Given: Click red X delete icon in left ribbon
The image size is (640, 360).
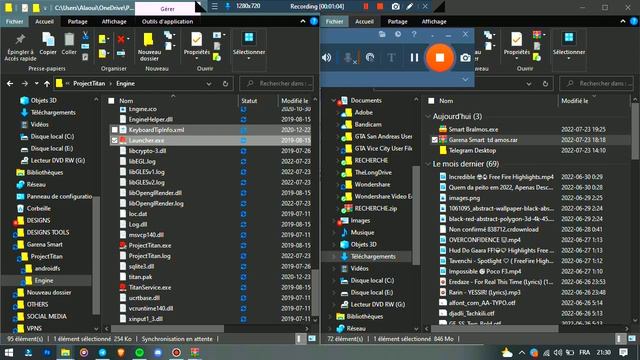Looking at the screenshot, I should click(x=121, y=39).
